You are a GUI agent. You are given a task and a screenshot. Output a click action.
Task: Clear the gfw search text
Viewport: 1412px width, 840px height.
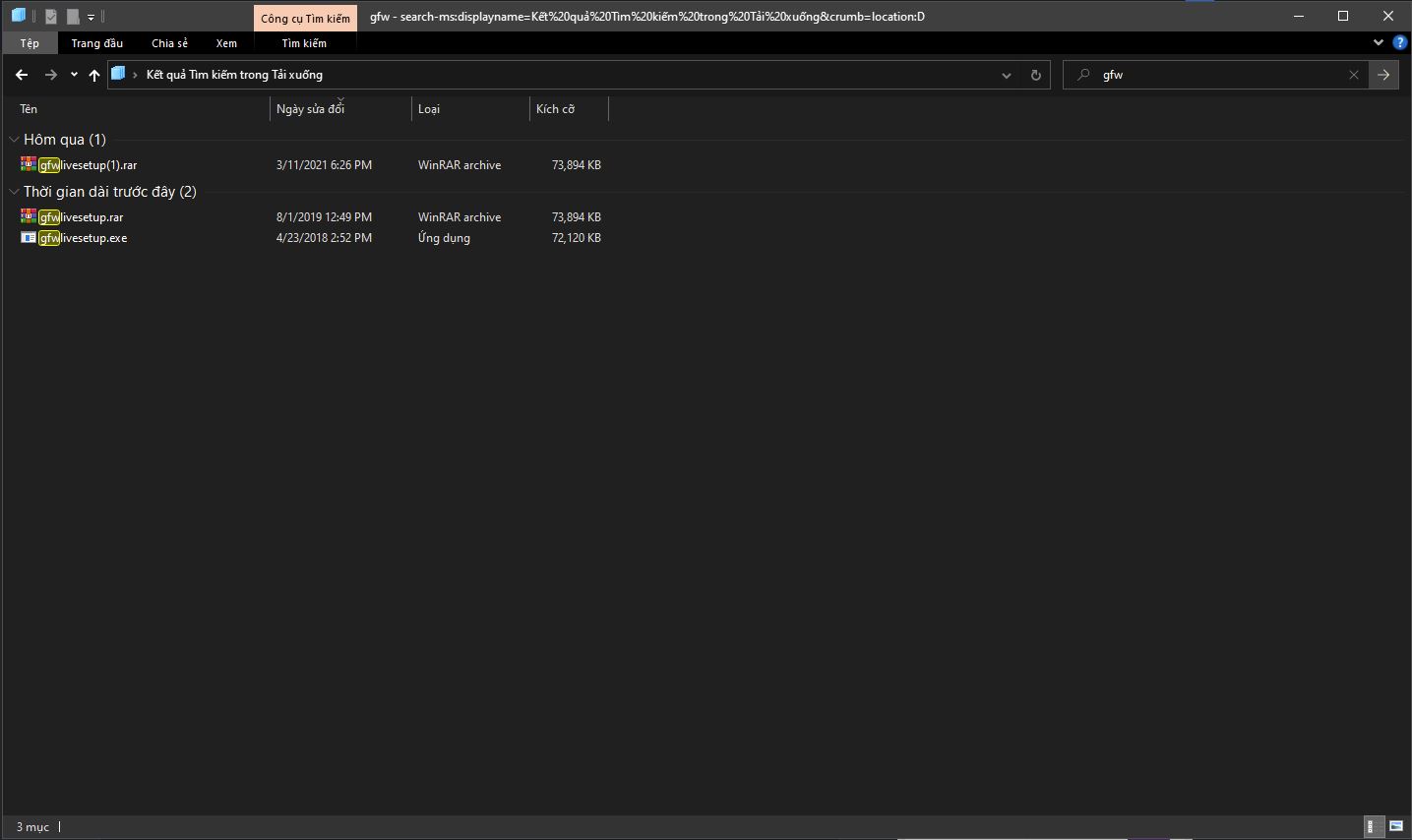point(1354,75)
